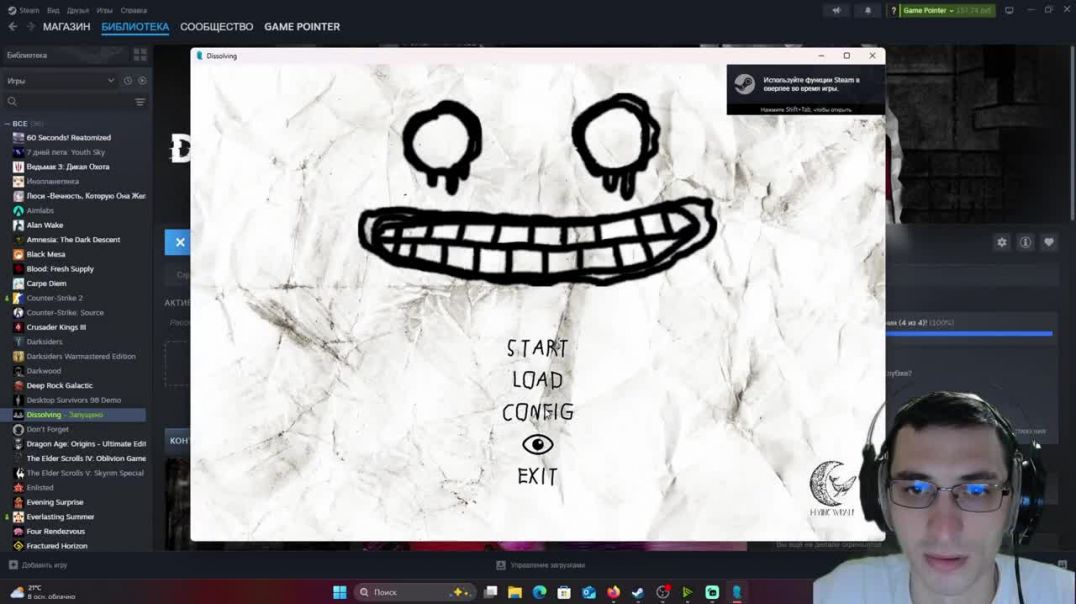
Task: Click the eye icon in game menu
Action: click(x=537, y=444)
